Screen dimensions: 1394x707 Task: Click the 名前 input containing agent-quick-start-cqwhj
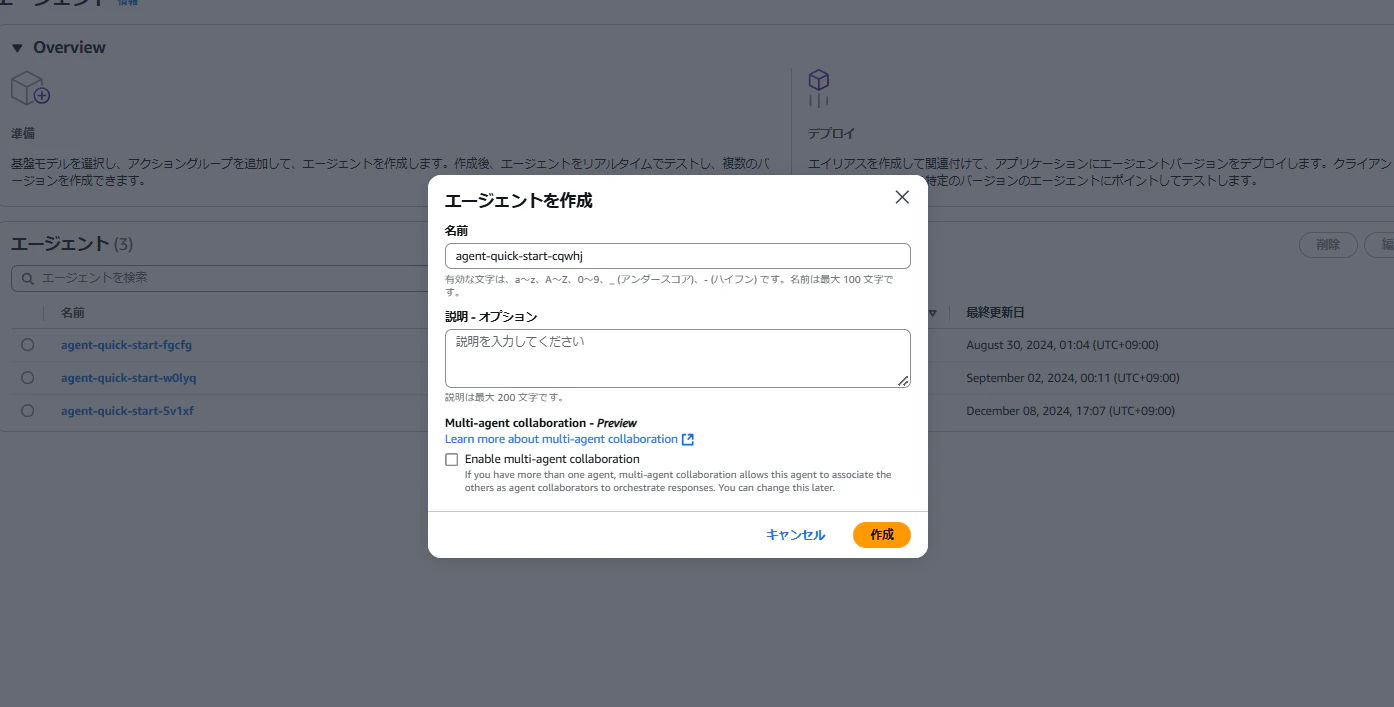coord(677,256)
